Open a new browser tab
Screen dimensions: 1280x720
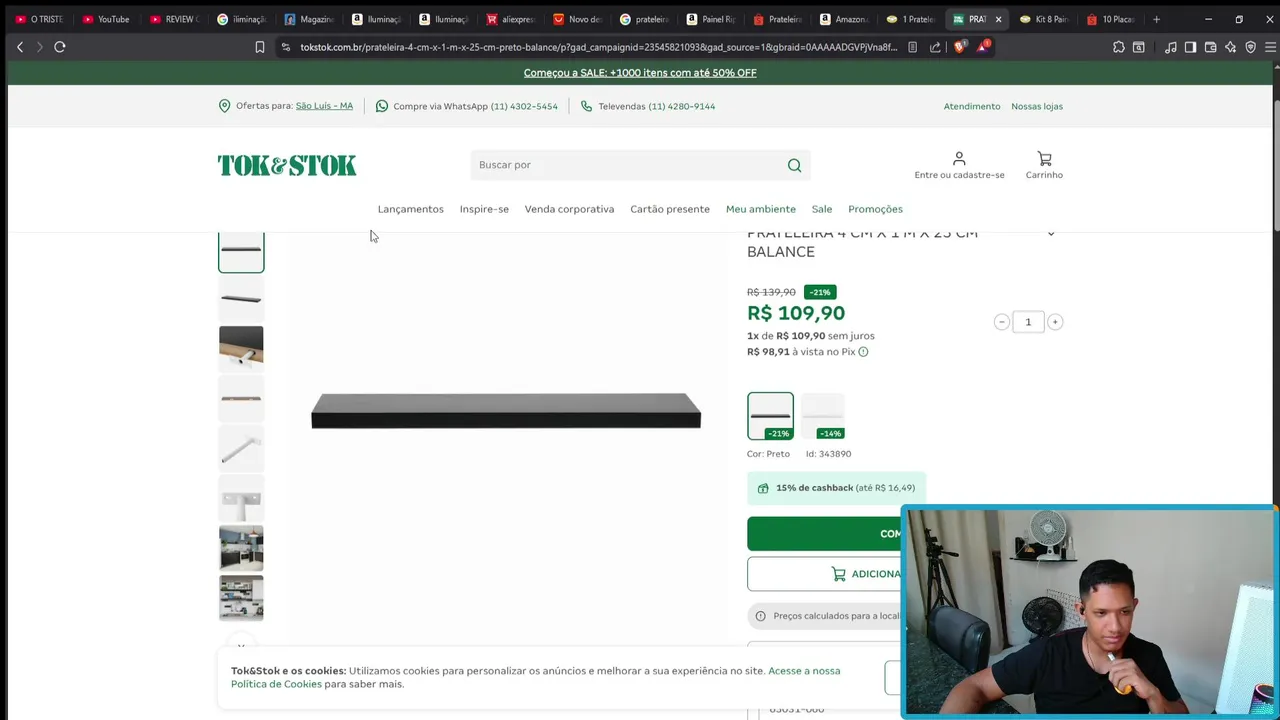pos(1157,19)
